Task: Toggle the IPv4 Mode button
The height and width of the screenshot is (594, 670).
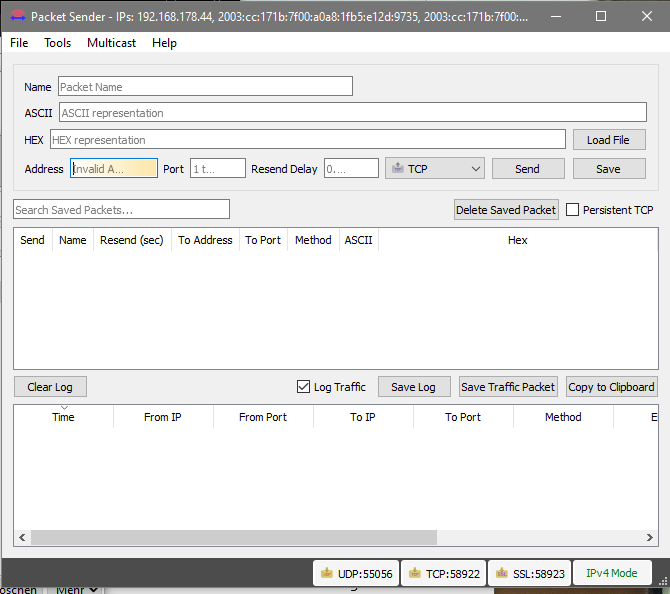Action: click(612, 573)
